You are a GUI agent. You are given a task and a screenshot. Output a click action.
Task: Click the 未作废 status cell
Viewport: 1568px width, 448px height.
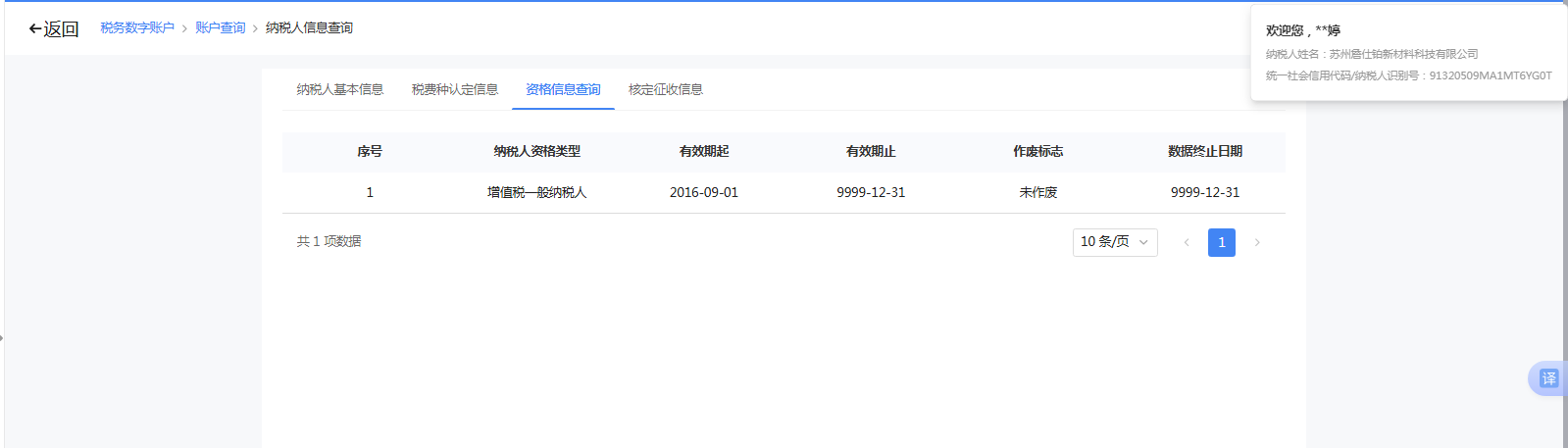pos(1038,192)
